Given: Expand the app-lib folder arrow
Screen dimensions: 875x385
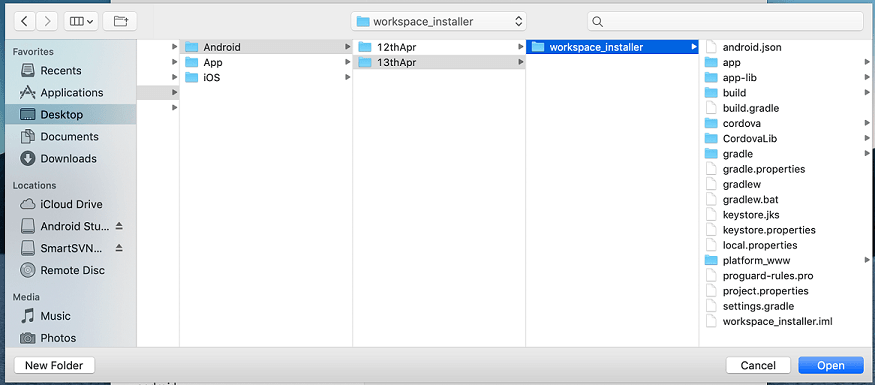Looking at the screenshot, I should (867, 78).
